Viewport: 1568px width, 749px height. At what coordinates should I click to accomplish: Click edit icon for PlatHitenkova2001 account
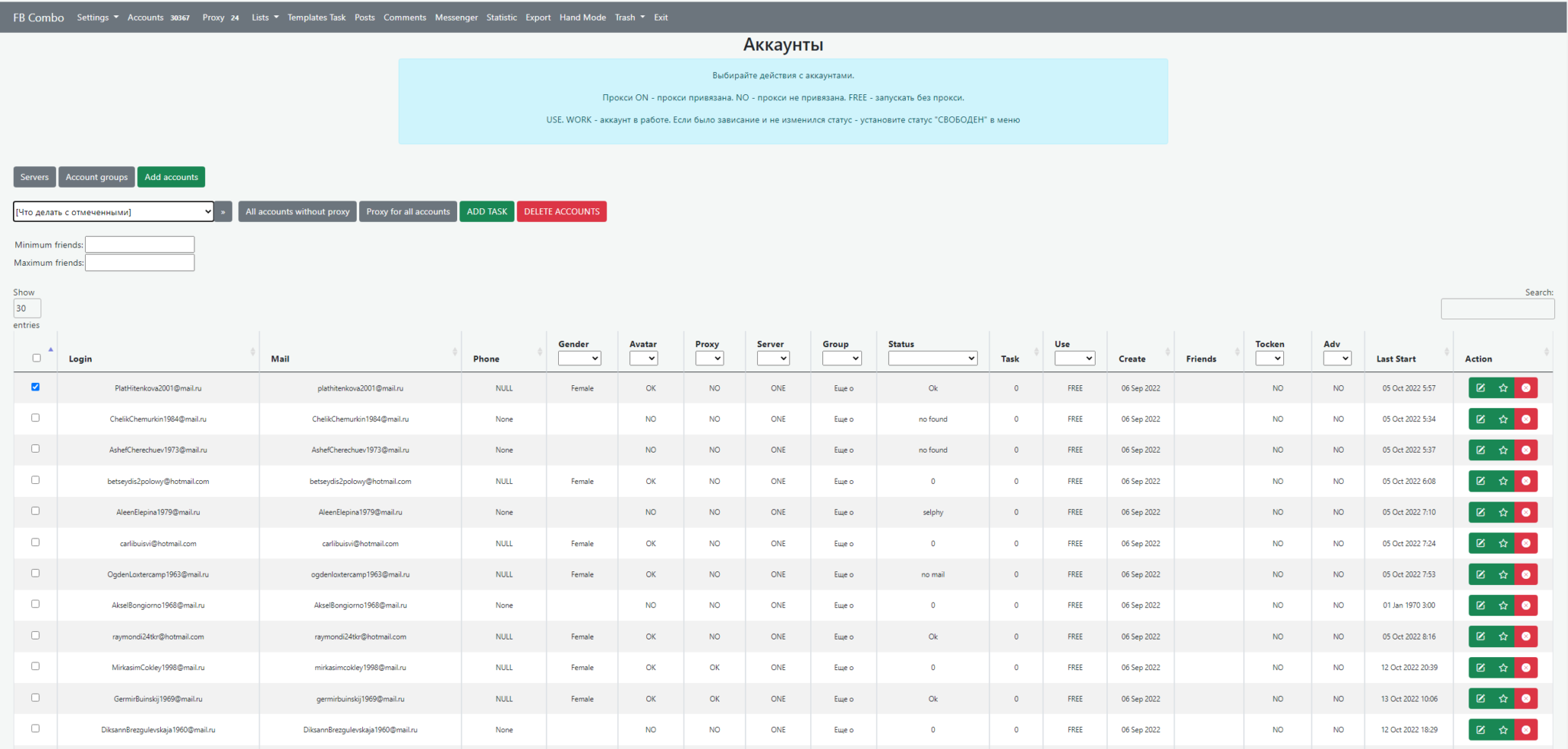(x=1480, y=388)
